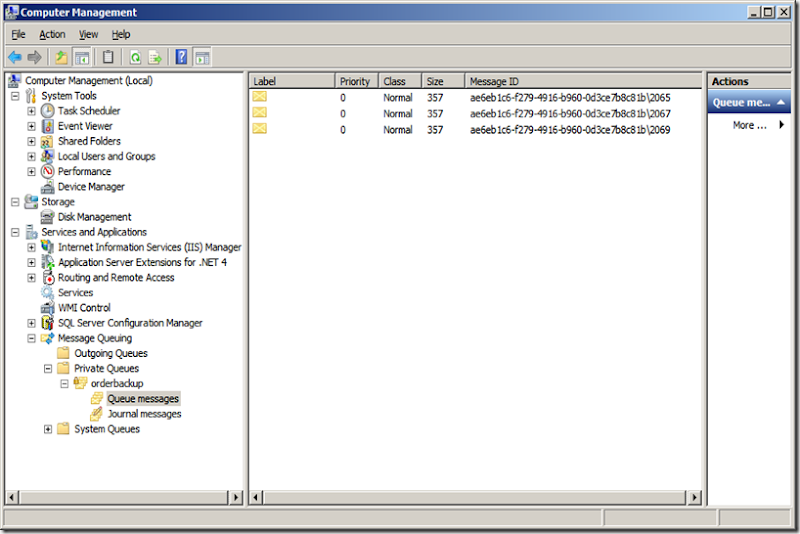Select the Local Users and Groups icon
Viewport: 800px width, 534px height.
[47, 156]
